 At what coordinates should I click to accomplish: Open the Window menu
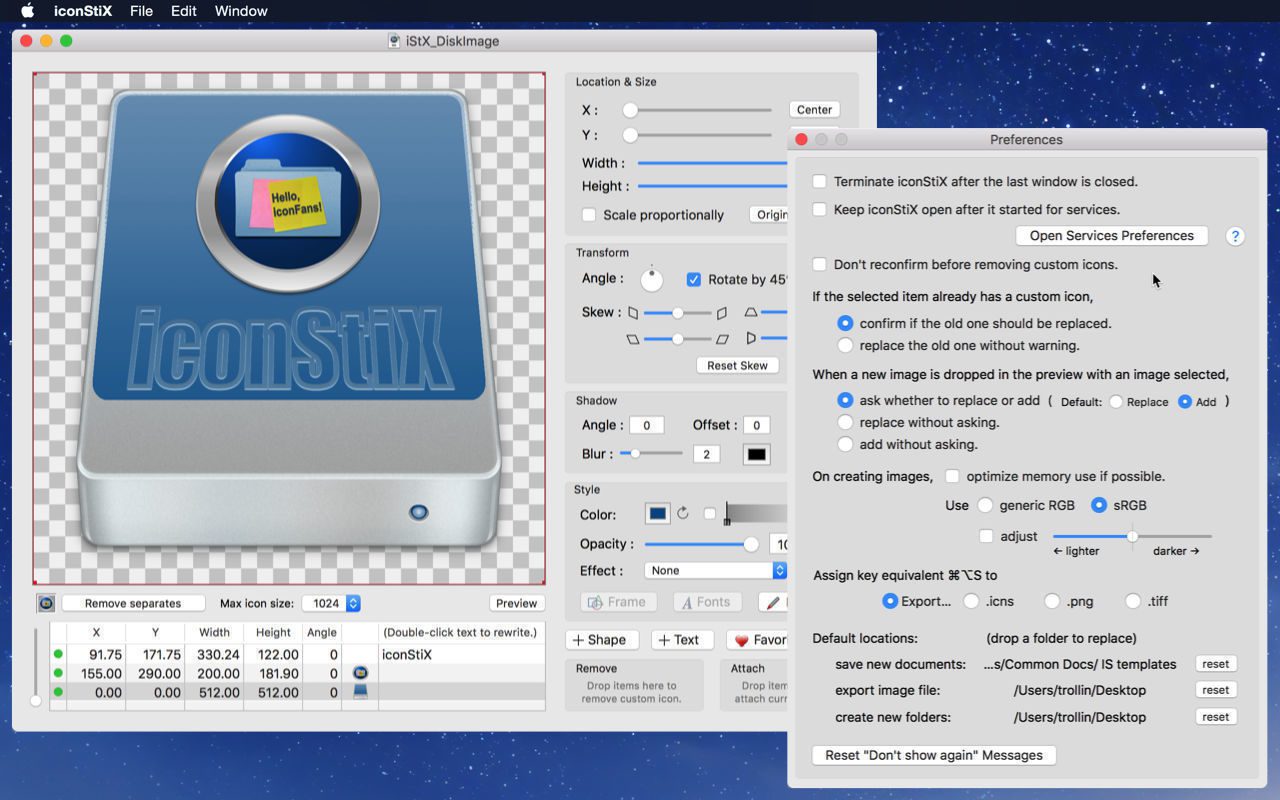(240, 11)
